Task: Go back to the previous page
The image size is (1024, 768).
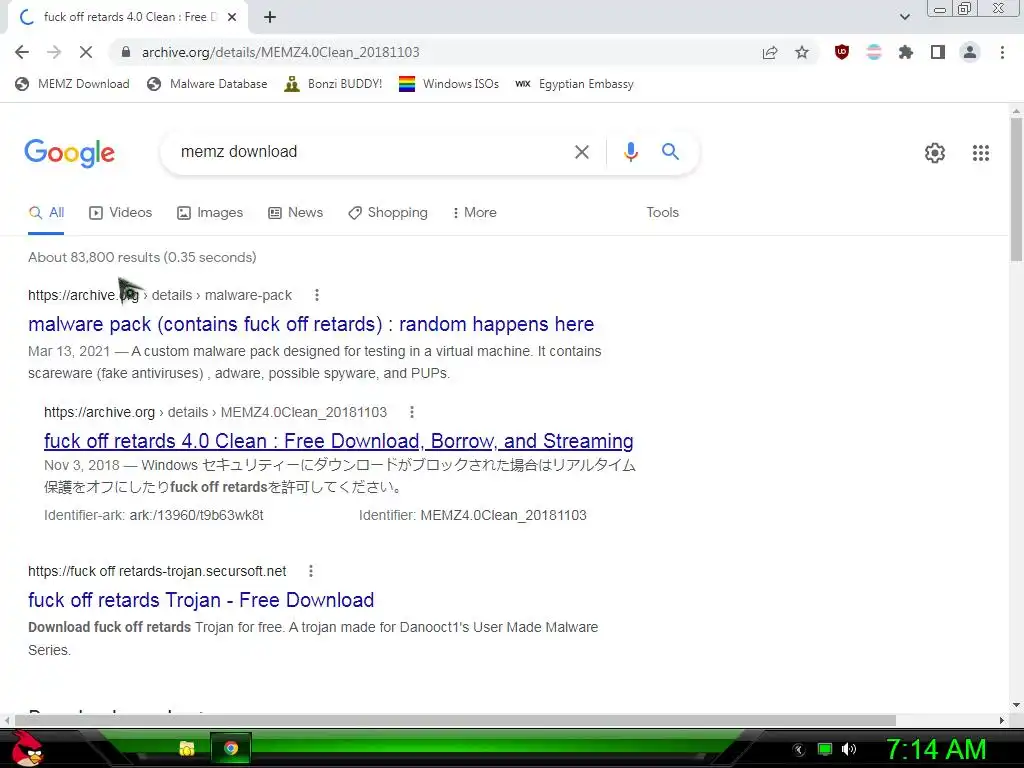Action: pyautogui.click(x=22, y=52)
